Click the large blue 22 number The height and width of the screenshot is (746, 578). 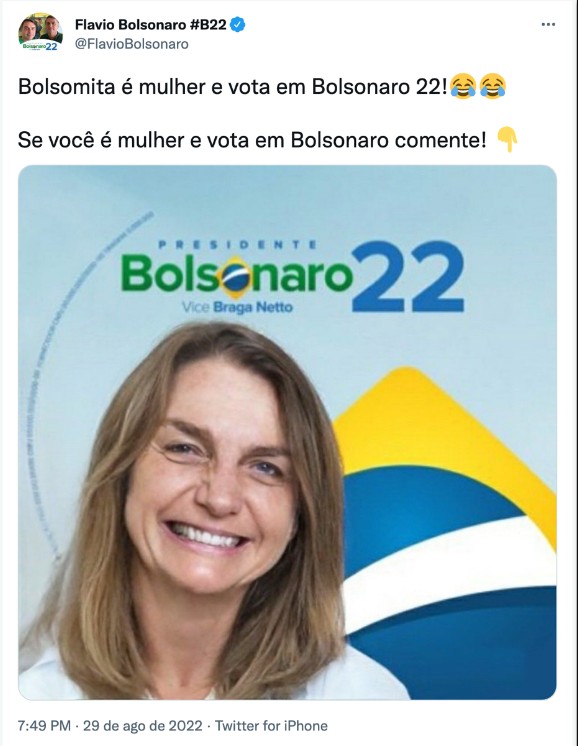click(409, 276)
